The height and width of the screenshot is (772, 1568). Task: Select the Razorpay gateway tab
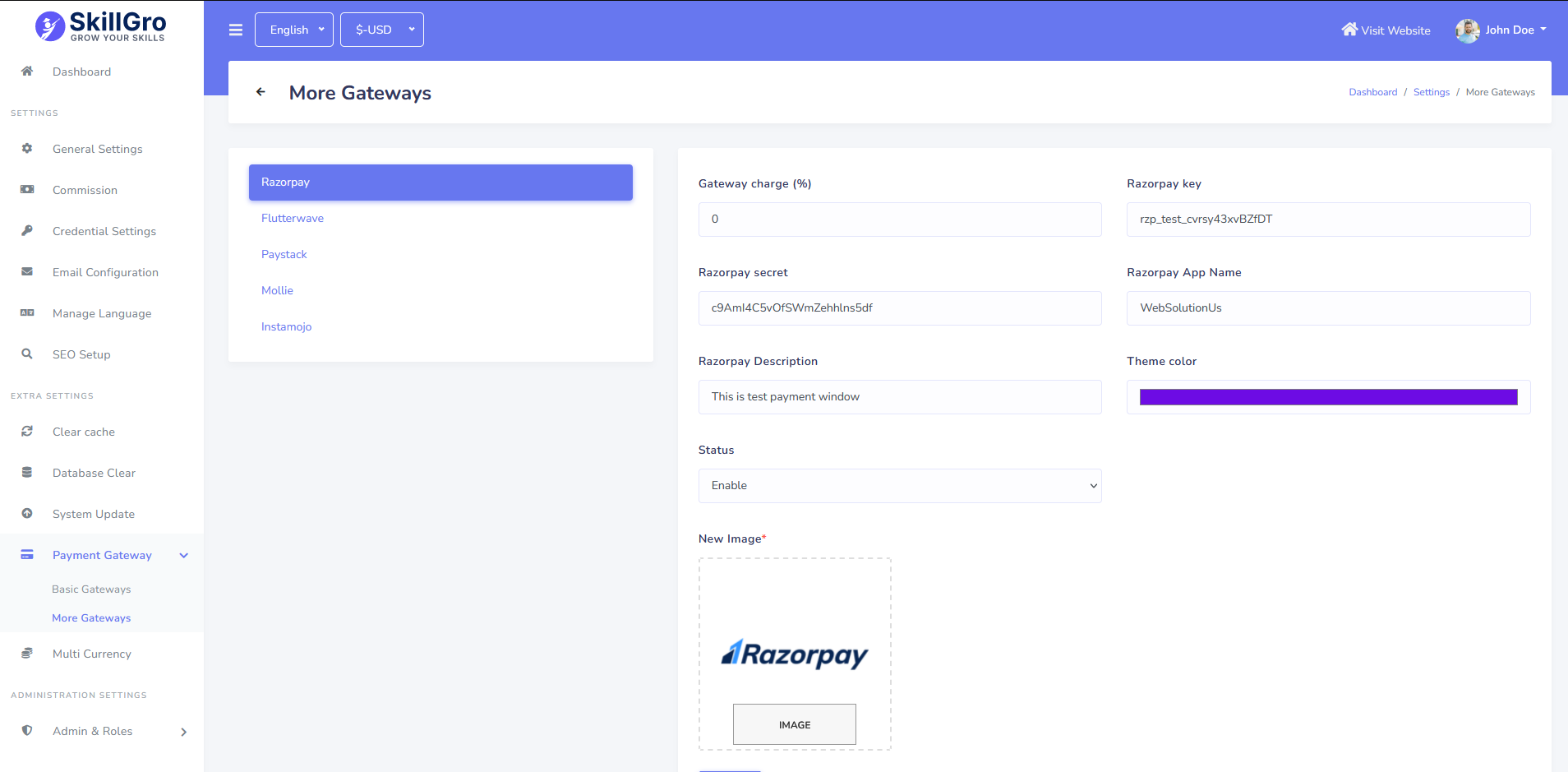440,183
